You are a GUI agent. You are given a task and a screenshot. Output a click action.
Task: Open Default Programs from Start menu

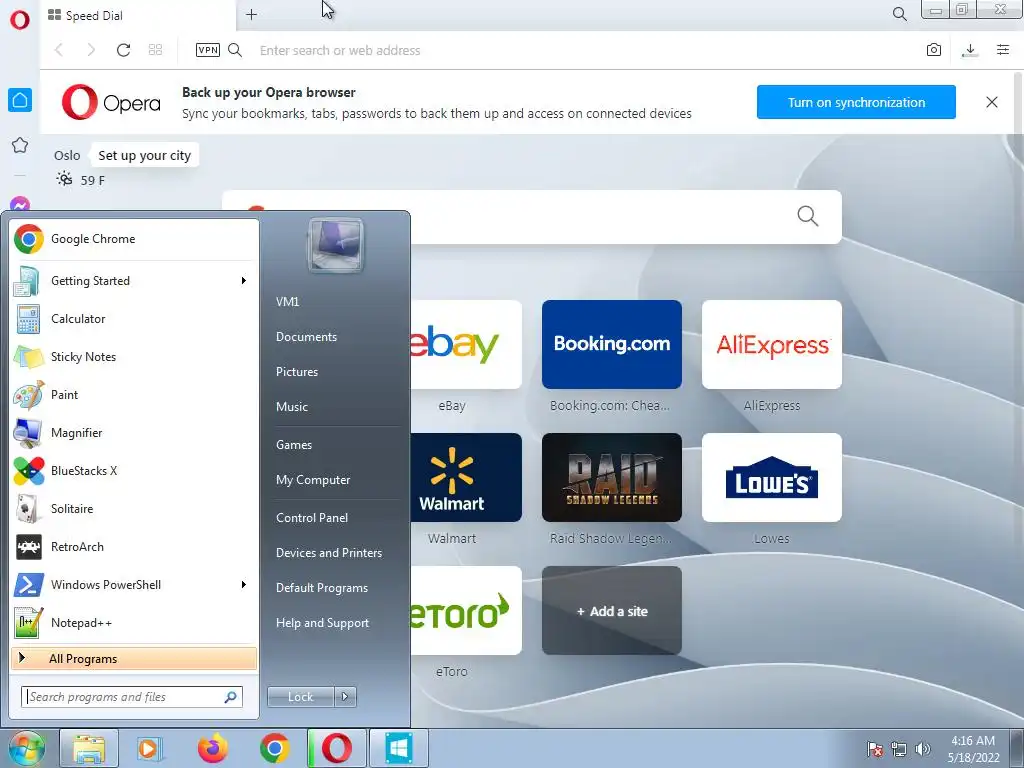[x=322, y=588]
